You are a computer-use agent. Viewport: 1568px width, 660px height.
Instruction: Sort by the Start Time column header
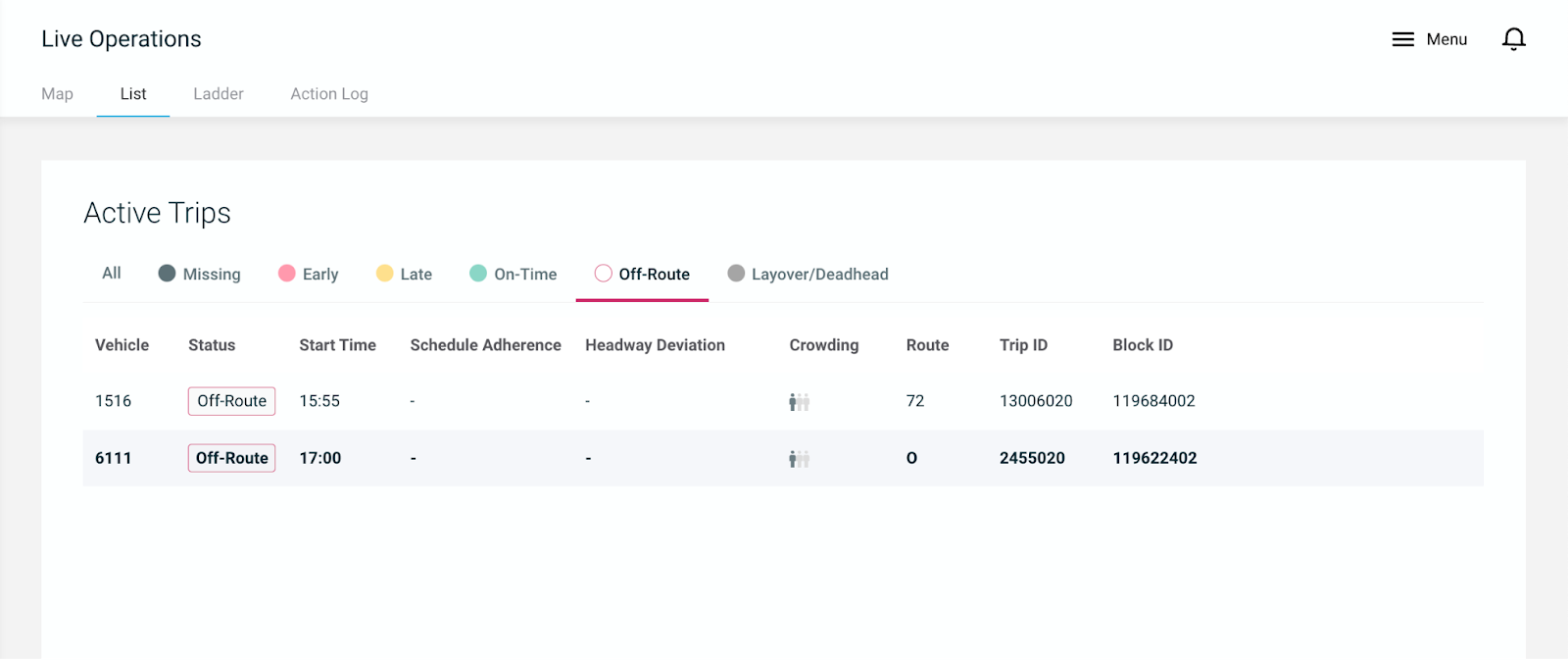point(337,345)
